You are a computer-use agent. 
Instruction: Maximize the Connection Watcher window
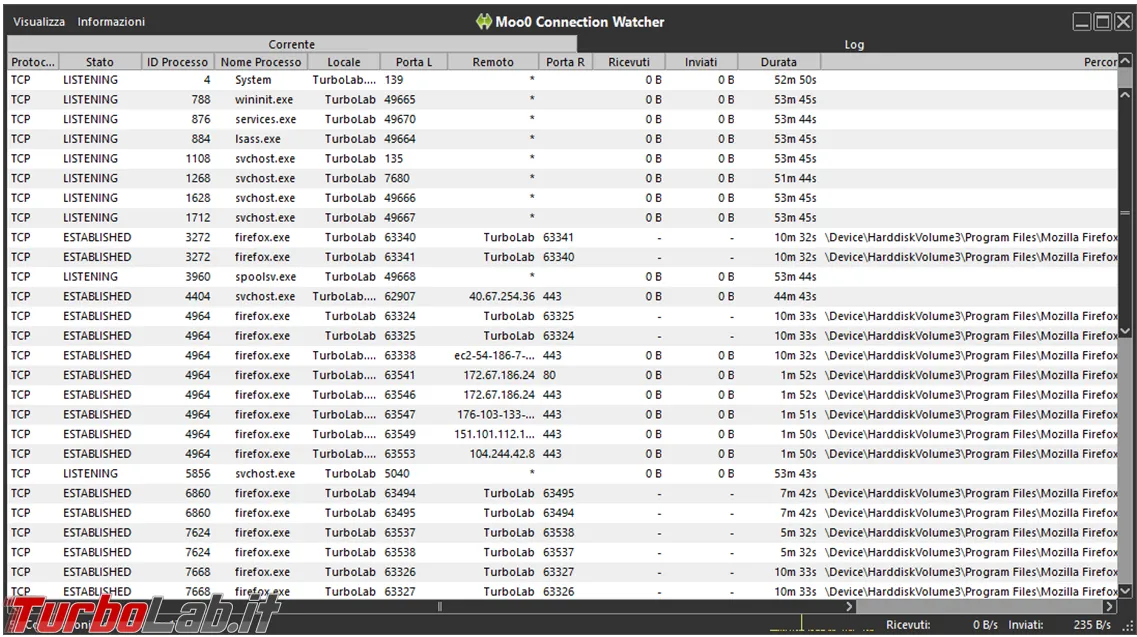pos(1103,22)
